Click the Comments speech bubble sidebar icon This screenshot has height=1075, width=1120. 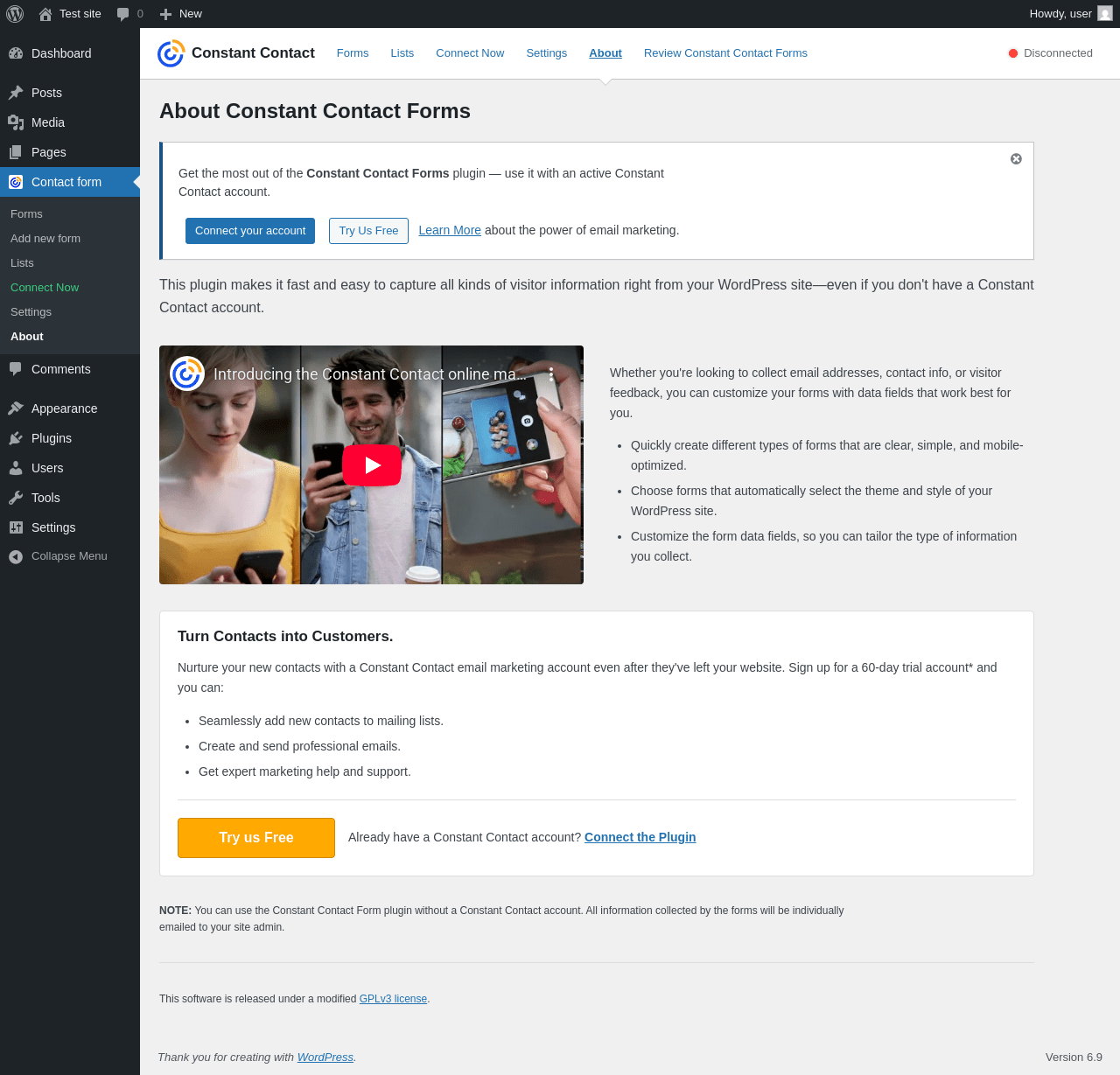coord(16,369)
